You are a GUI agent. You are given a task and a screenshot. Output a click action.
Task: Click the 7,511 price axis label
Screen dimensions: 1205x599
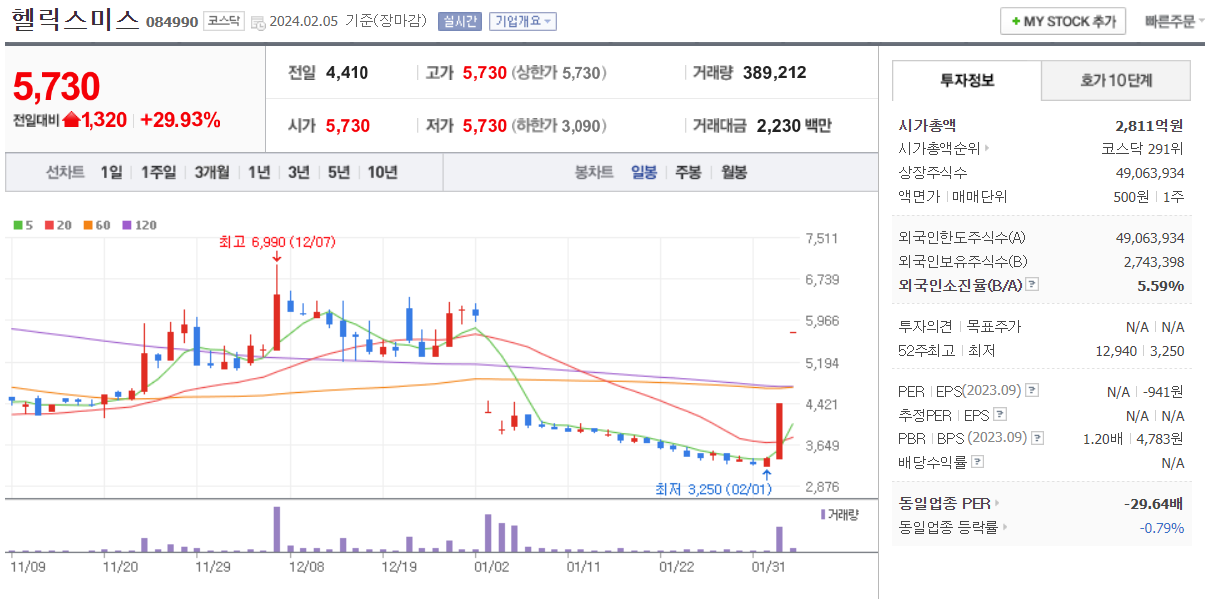pos(822,238)
